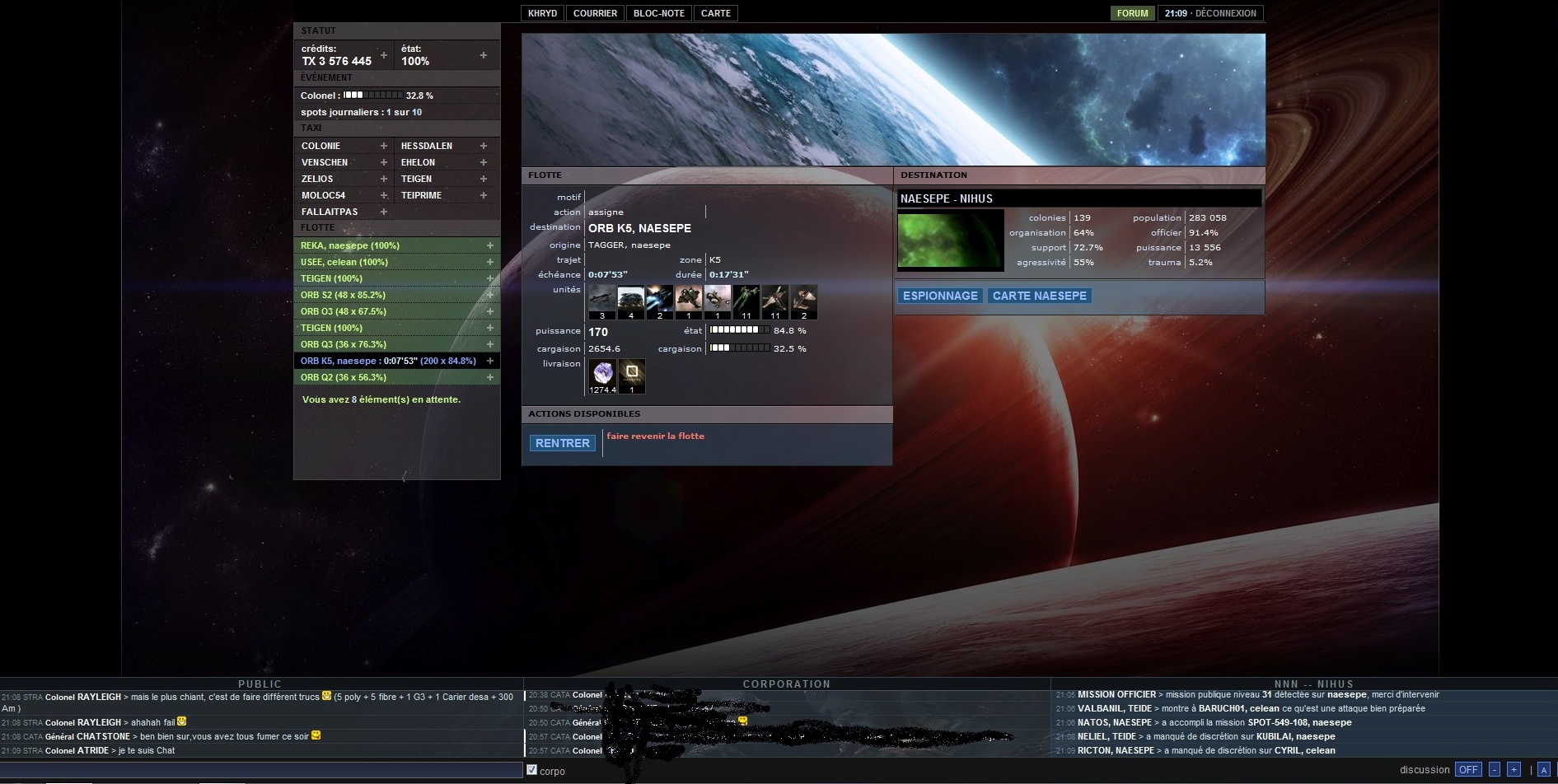Open the FORUM link
This screenshot has height=784, width=1558.
(1132, 13)
